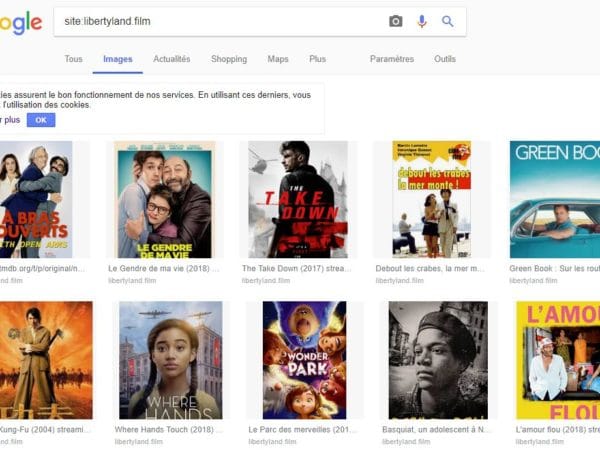The image size is (600, 450).
Task: Select the Images tab
Action: click(118, 59)
